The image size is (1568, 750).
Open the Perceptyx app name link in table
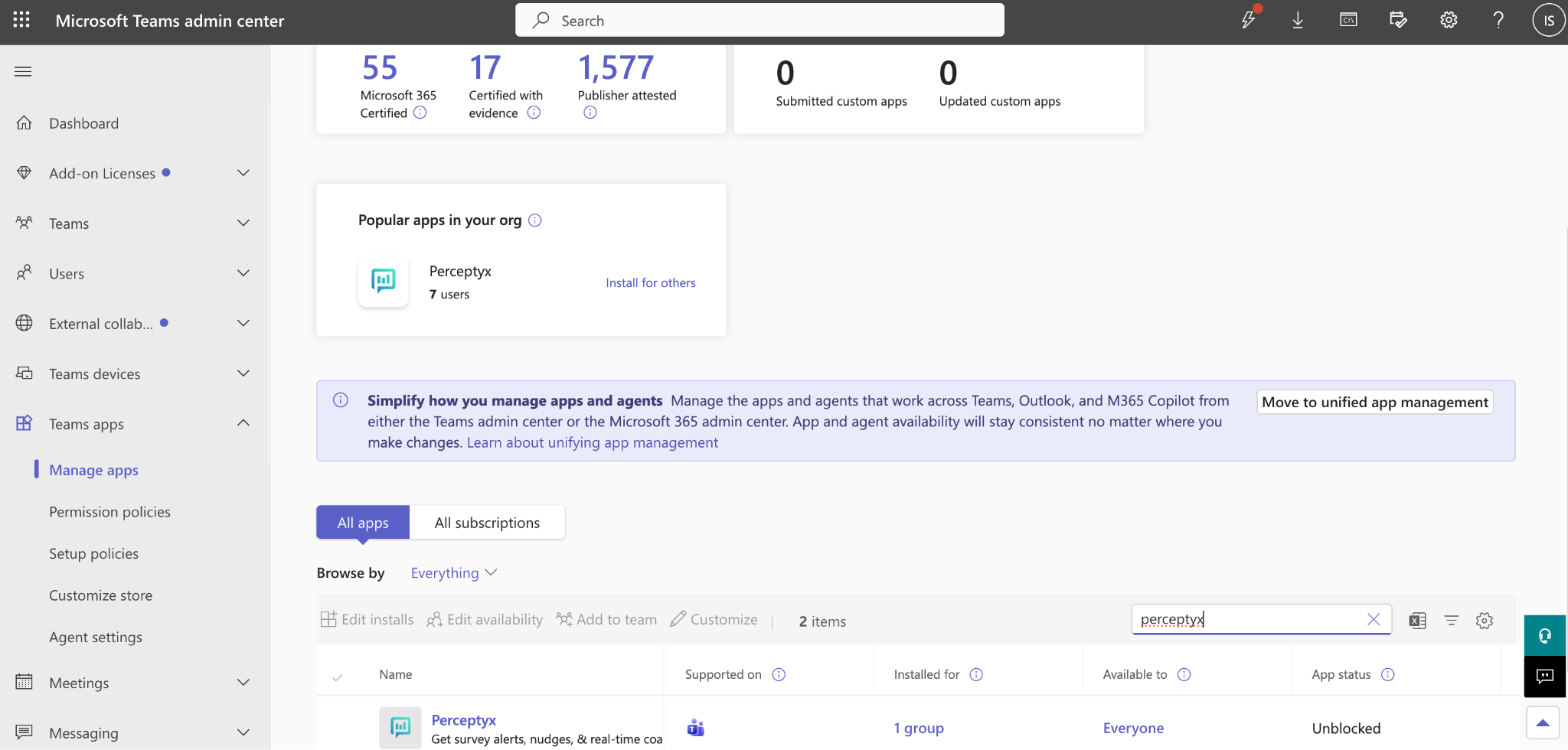464,720
